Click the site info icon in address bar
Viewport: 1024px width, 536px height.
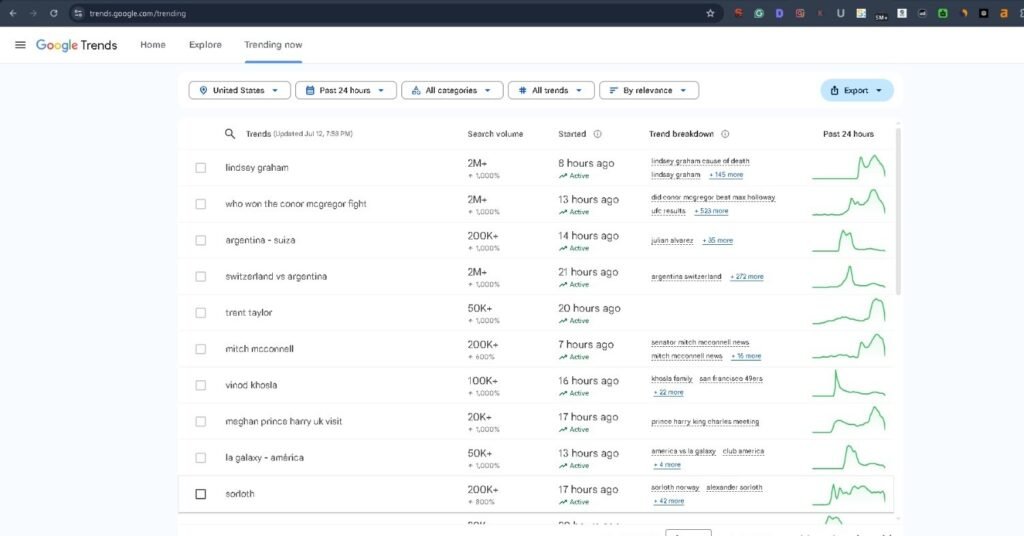tap(78, 13)
